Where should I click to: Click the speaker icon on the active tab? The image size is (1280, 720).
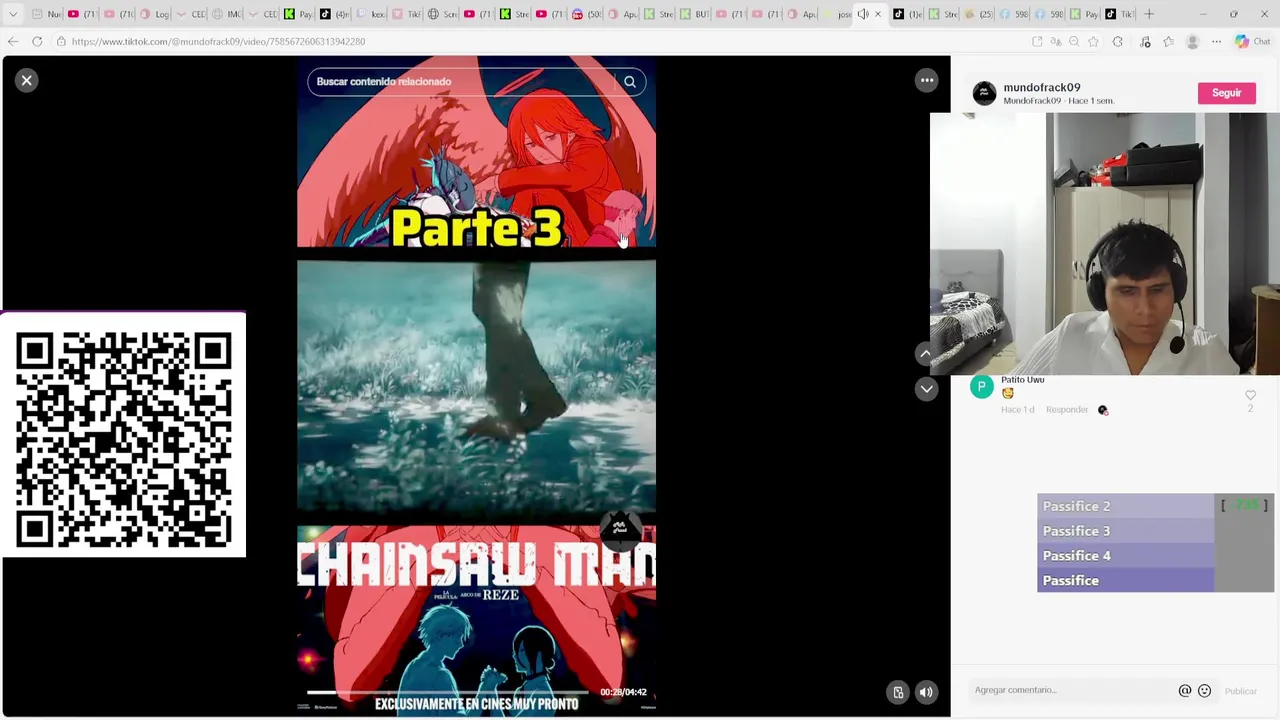click(863, 14)
